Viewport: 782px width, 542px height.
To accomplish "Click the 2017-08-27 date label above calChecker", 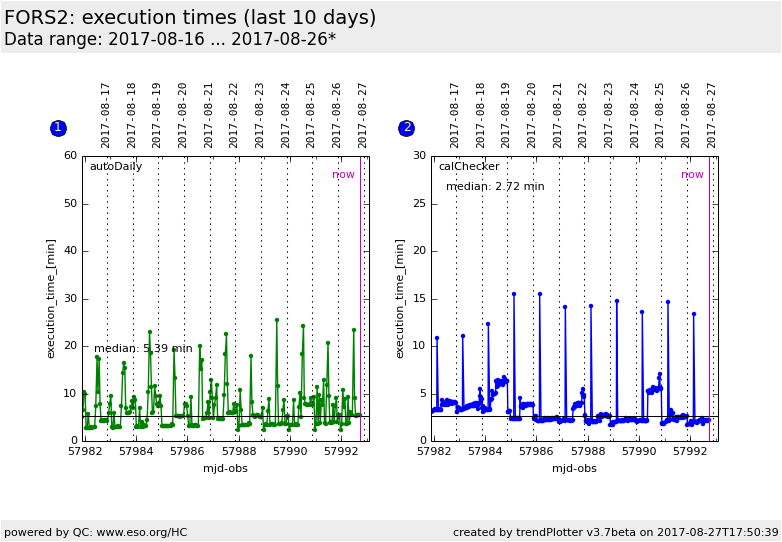I will point(712,115).
